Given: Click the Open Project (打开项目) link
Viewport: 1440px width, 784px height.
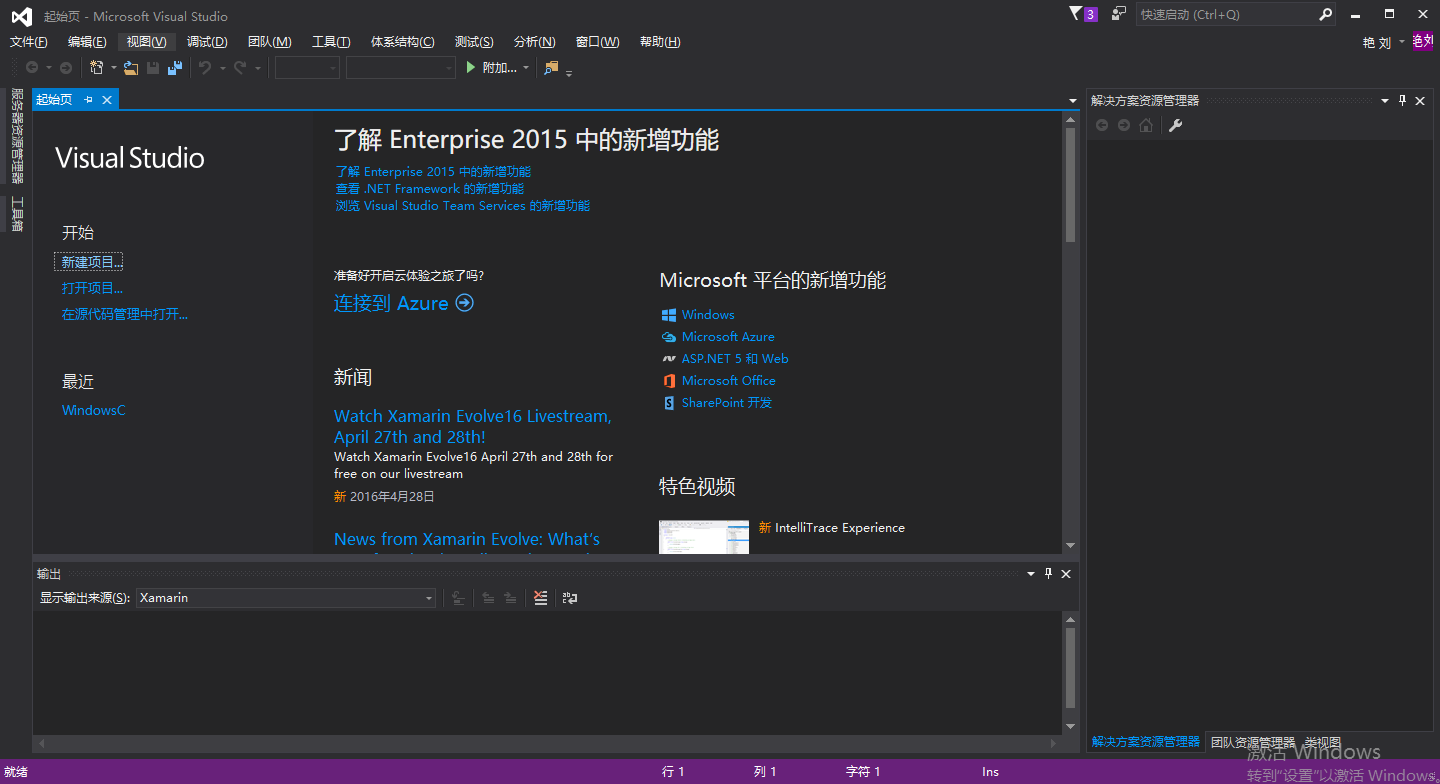Looking at the screenshot, I should tap(92, 288).
